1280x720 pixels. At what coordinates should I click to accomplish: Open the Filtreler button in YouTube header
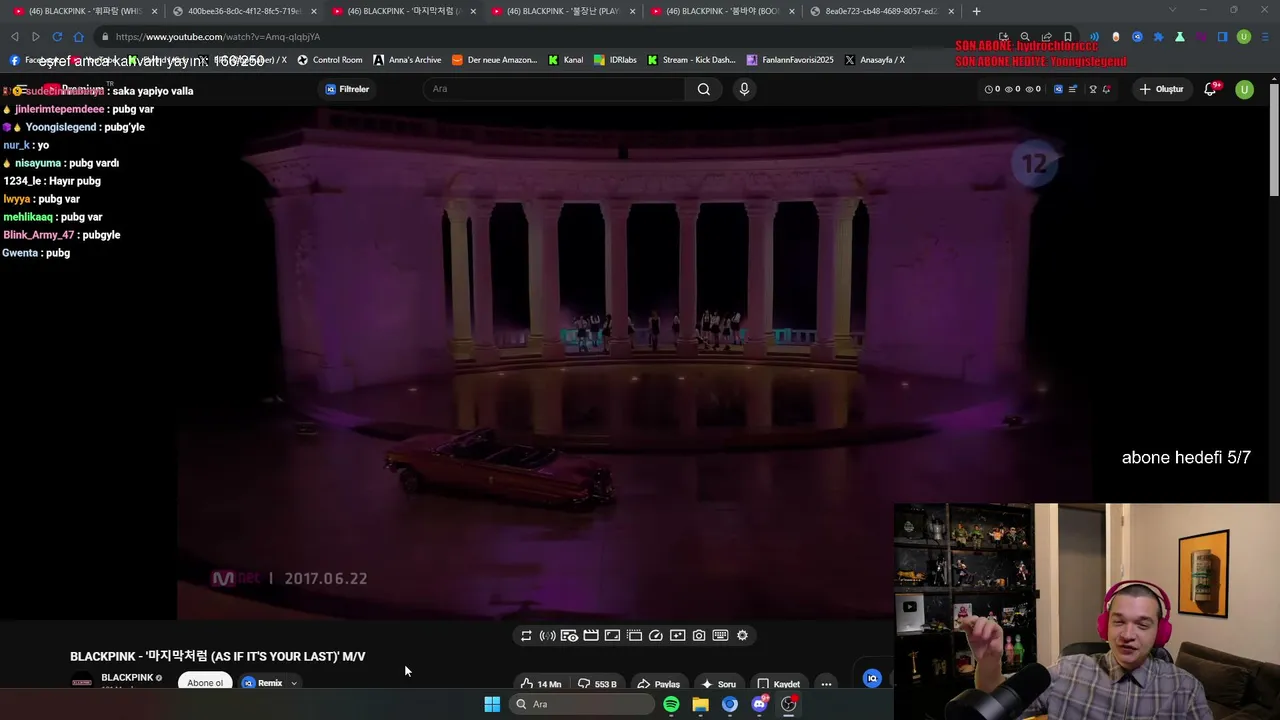(347, 89)
